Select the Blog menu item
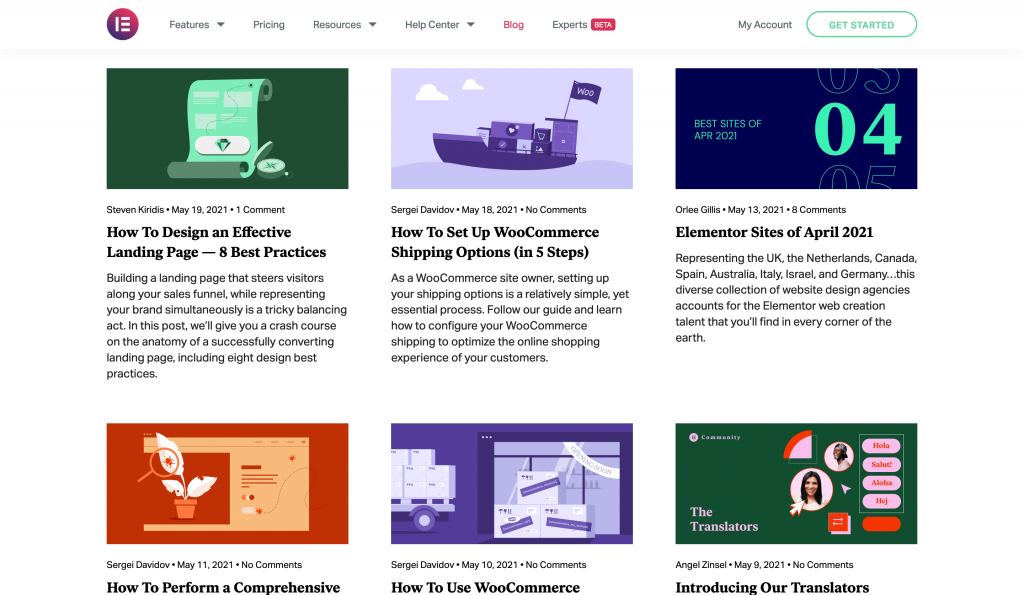 pos(513,25)
